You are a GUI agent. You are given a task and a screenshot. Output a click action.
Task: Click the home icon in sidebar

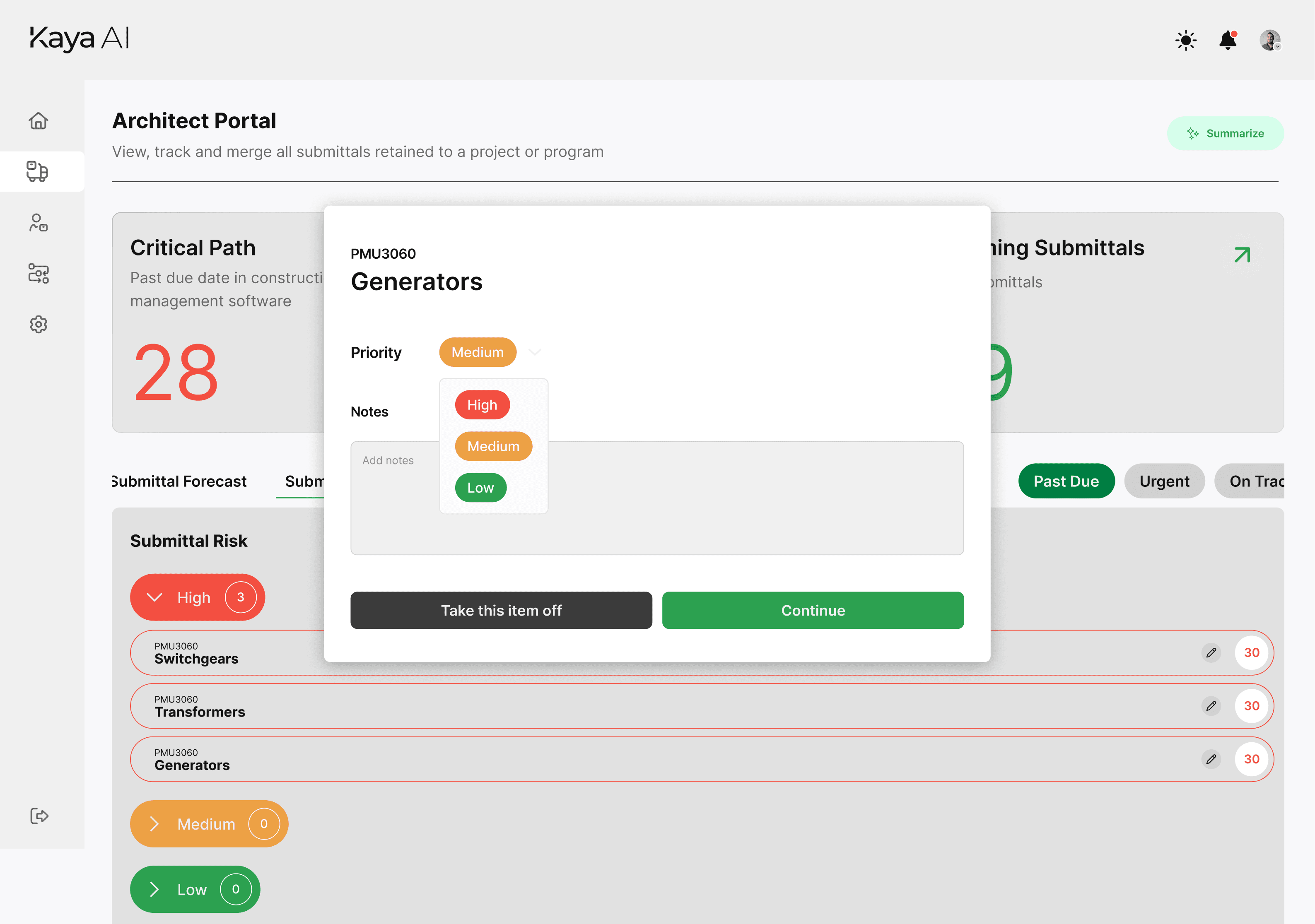pyautogui.click(x=39, y=121)
